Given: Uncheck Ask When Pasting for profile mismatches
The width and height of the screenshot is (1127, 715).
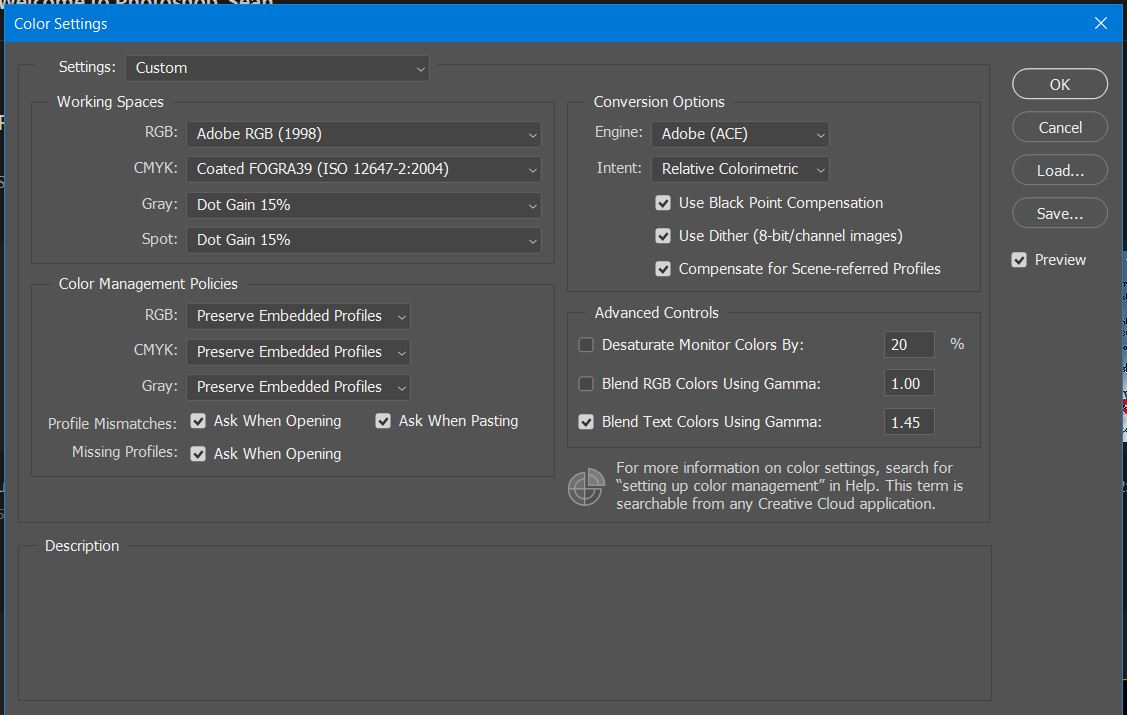Looking at the screenshot, I should coord(383,420).
